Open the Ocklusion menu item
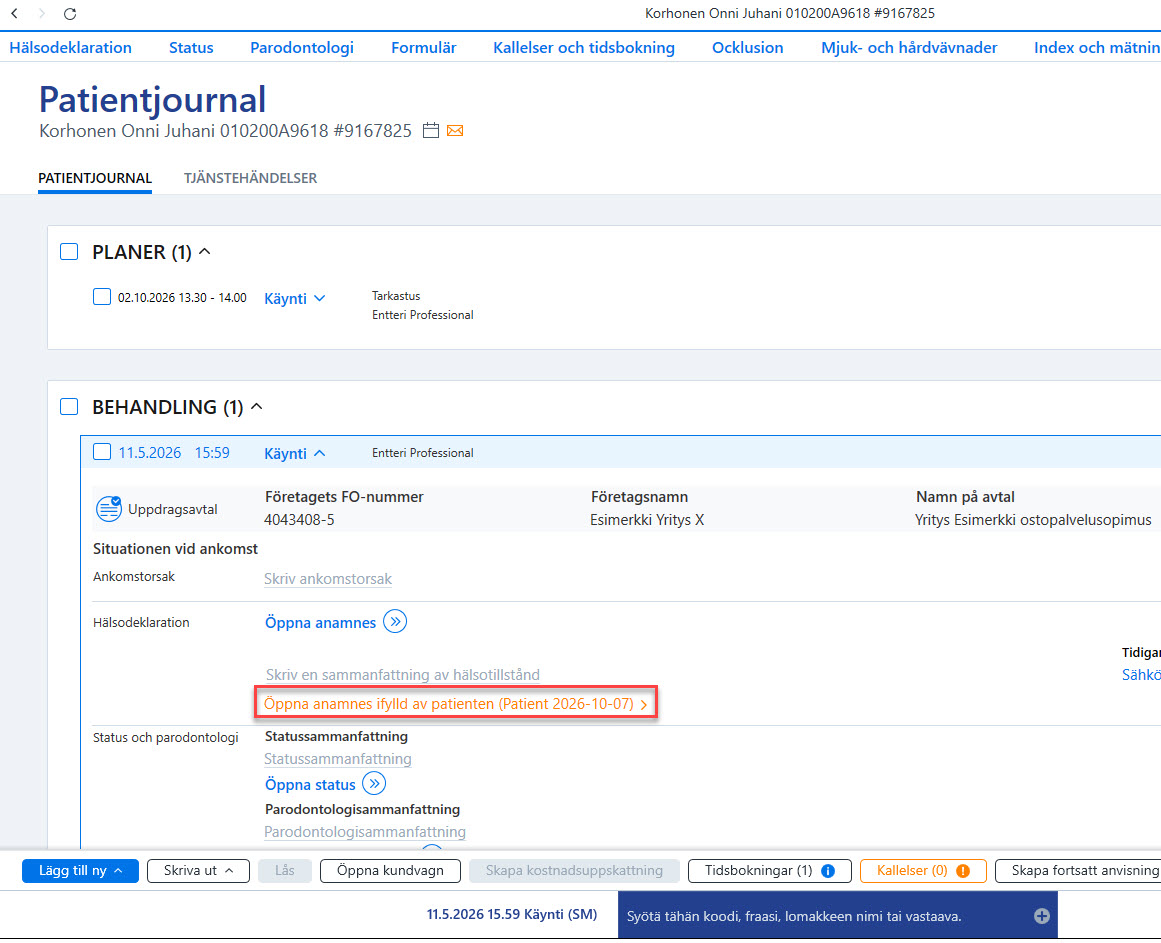This screenshot has width=1161, height=943. pyautogui.click(x=748, y=47)
